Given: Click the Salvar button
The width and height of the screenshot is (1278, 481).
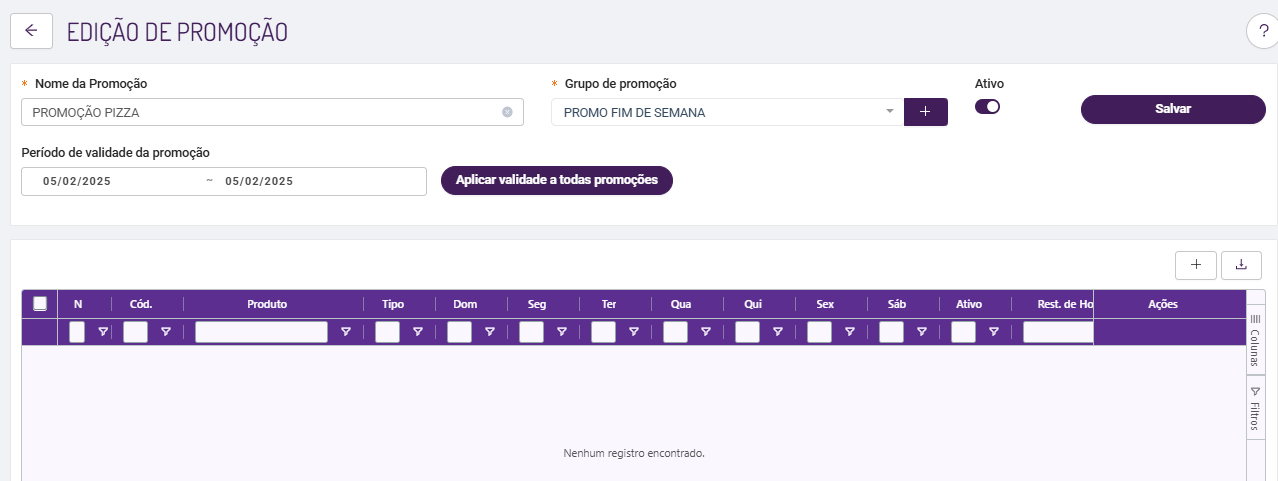Looking at the screenshot, I should click(1172, 109).
